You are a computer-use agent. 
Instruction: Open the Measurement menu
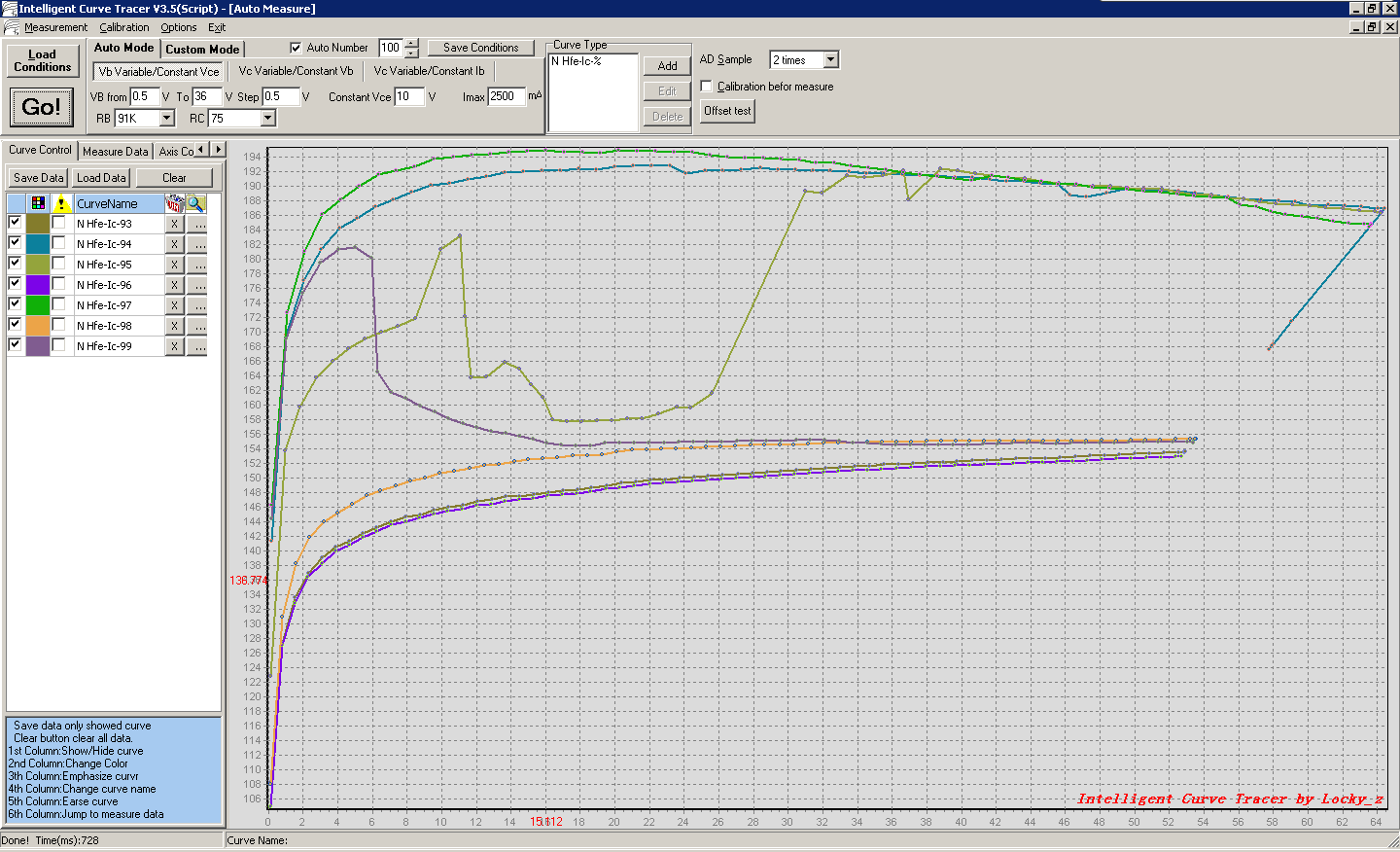55,27
